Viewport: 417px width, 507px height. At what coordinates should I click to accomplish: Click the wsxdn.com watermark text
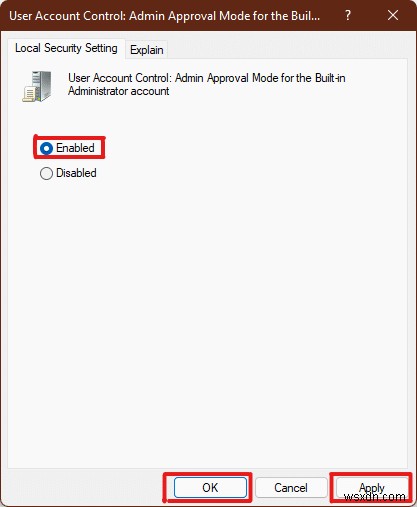[375, 496]
